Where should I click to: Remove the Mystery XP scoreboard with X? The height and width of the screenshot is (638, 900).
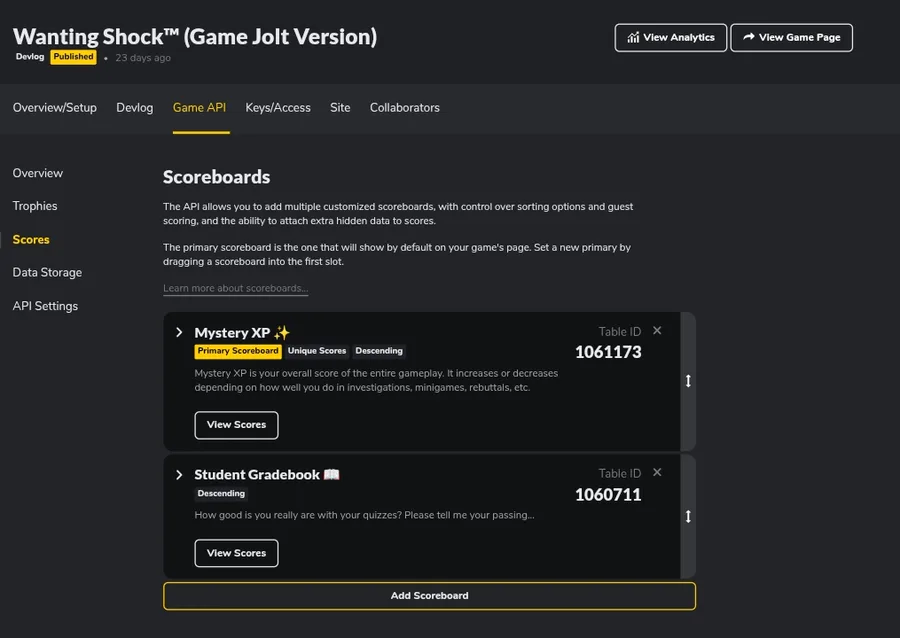click(657, 331)
